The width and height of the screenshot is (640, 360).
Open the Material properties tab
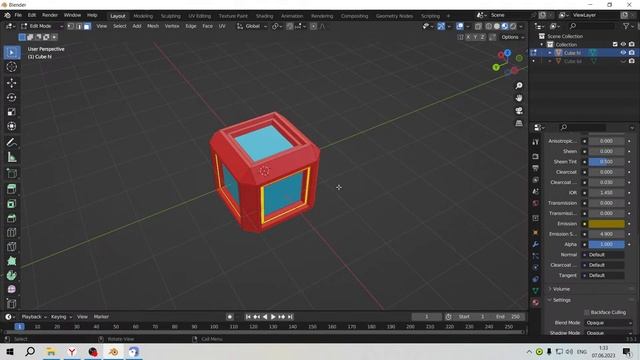[536, 302]
